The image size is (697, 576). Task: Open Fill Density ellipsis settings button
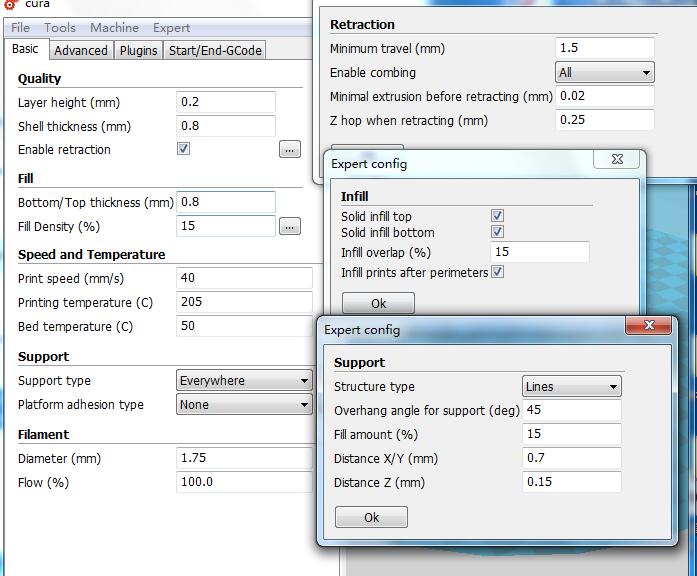tap(290, 226)
